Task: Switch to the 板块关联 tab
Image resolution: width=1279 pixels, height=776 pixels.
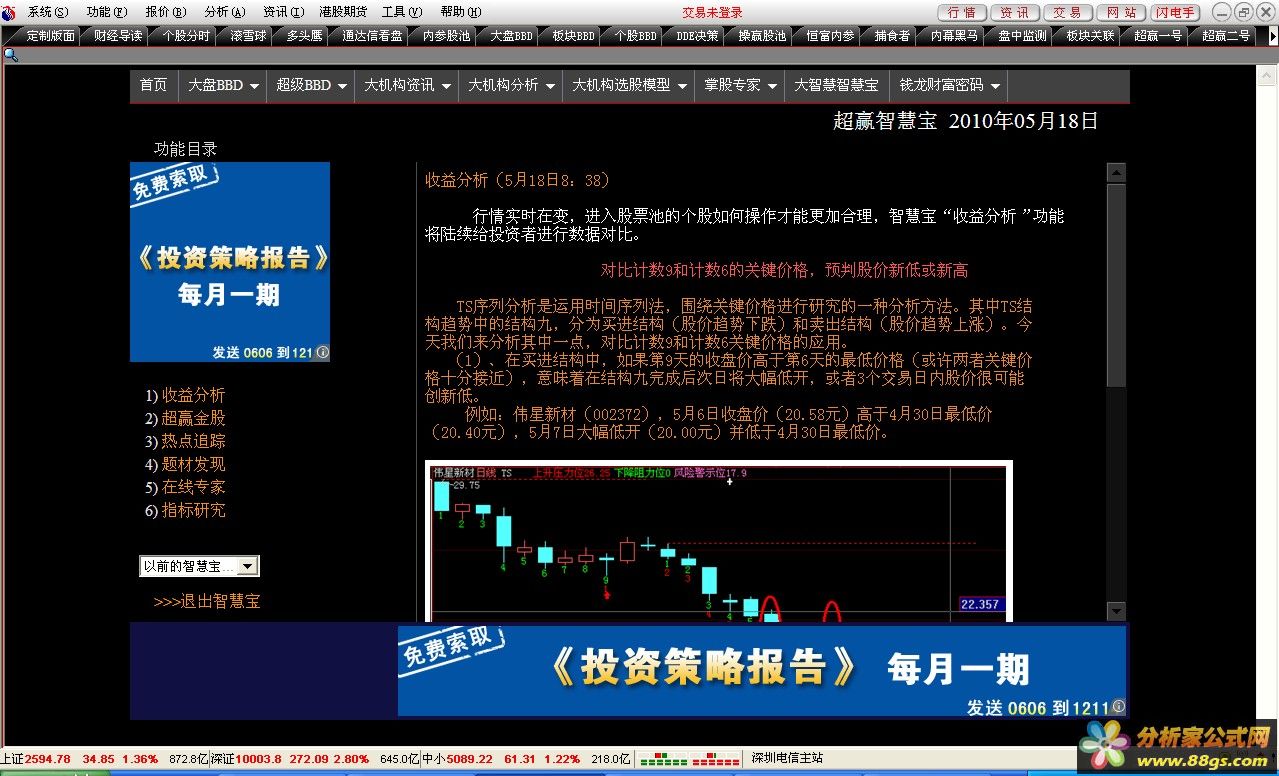Action: (x=1090, y=35)
